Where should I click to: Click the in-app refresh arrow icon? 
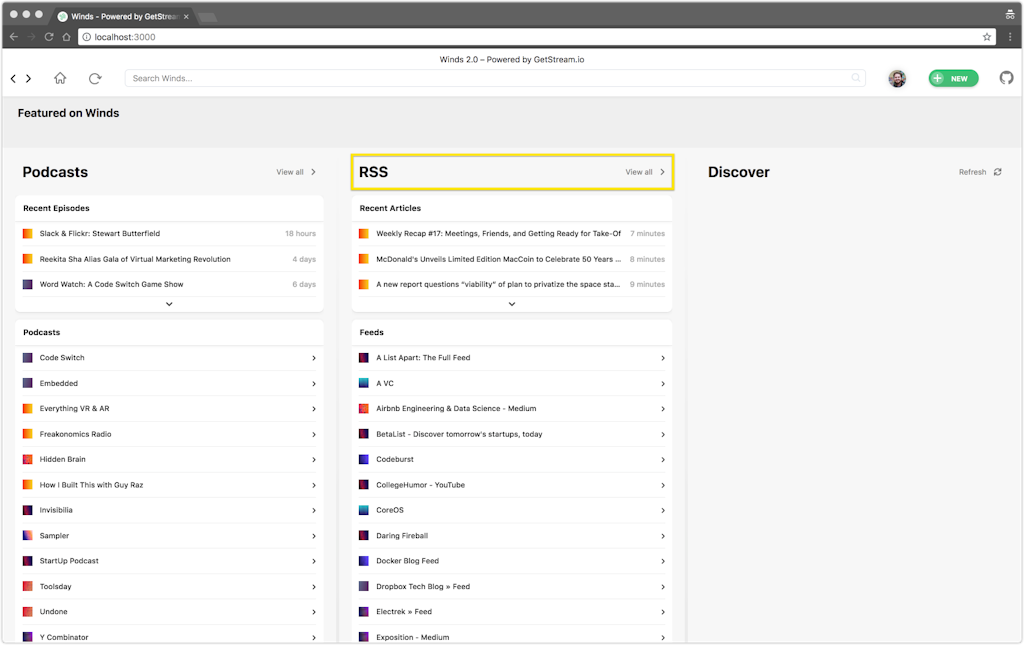click(95, 78)
